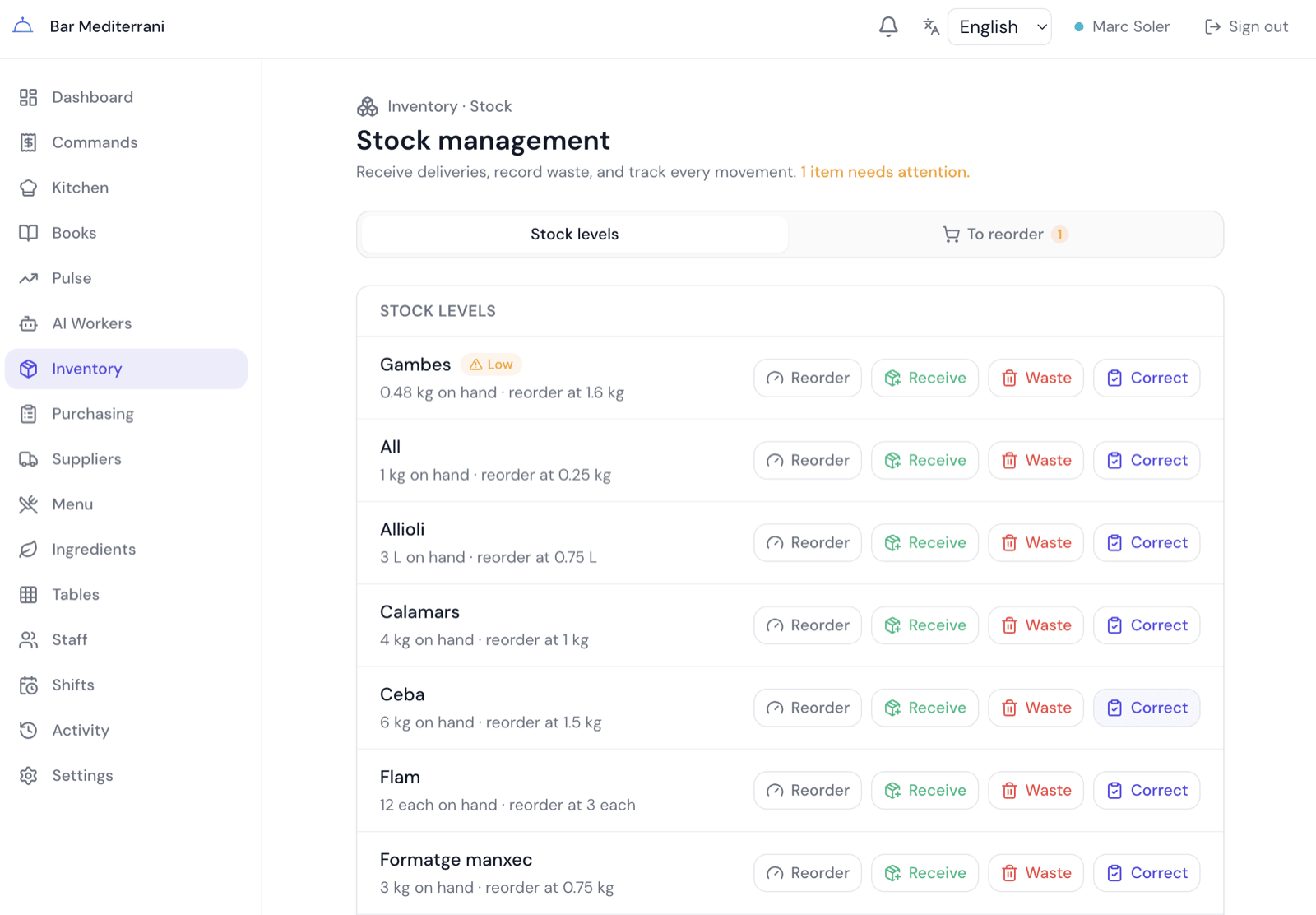Screen dimensions: 1316x915
Task: Click Receive for Allioli
Action: click(x=924, y=543)
